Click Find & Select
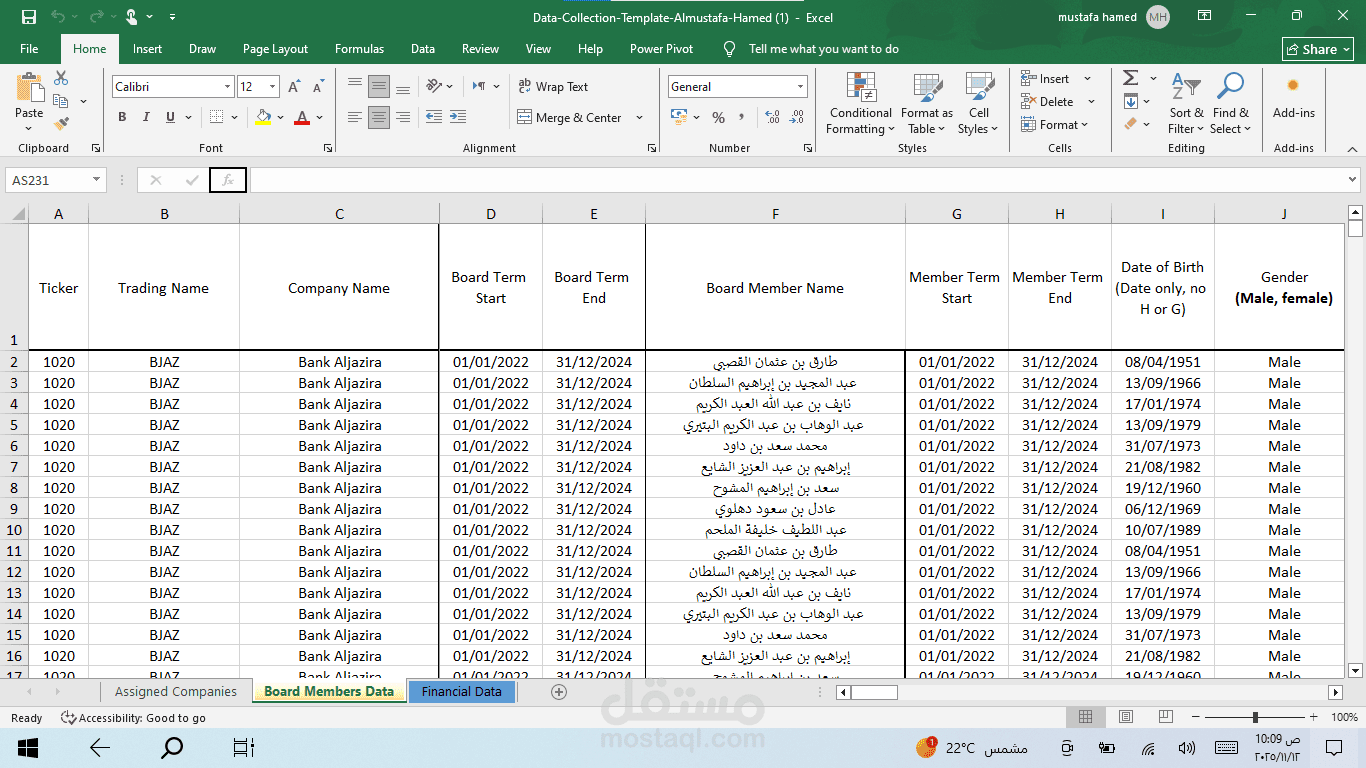1366x768 pixels. click(1230, 103)
